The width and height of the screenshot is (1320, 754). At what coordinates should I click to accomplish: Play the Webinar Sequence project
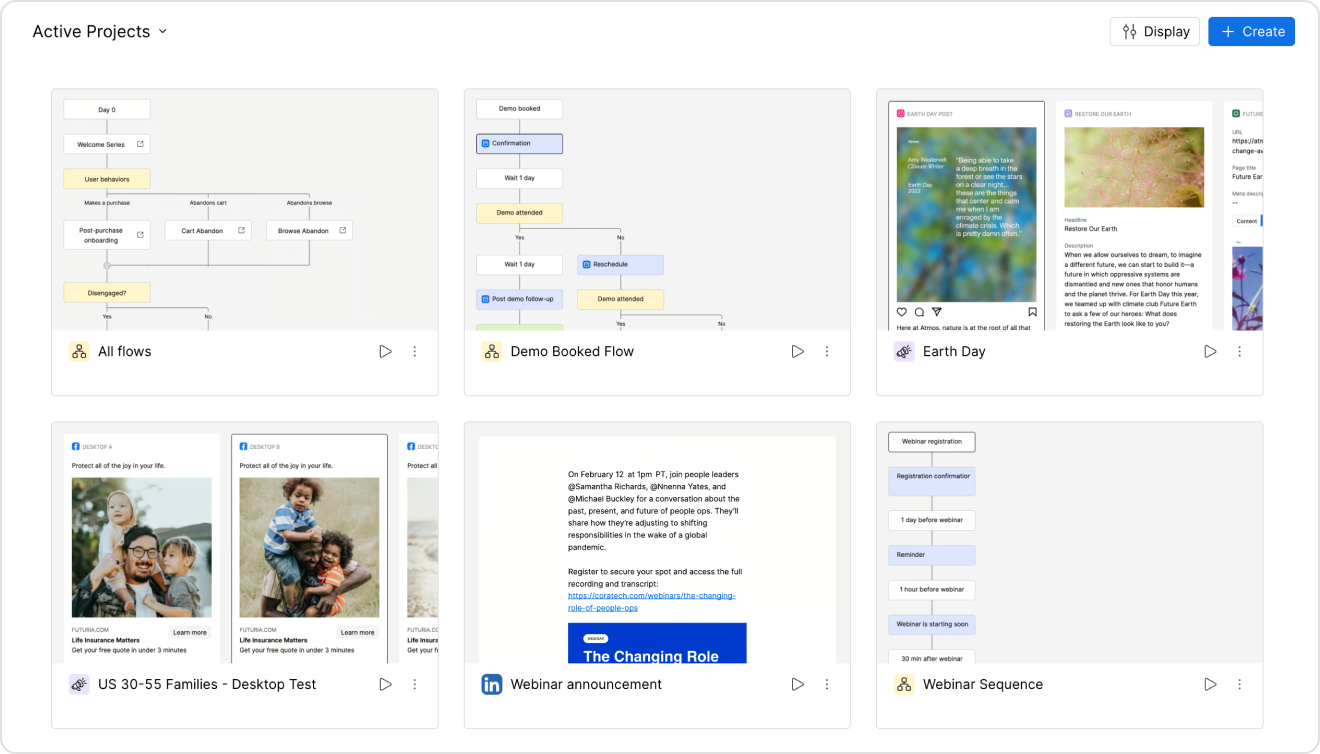click(1210, 684)
